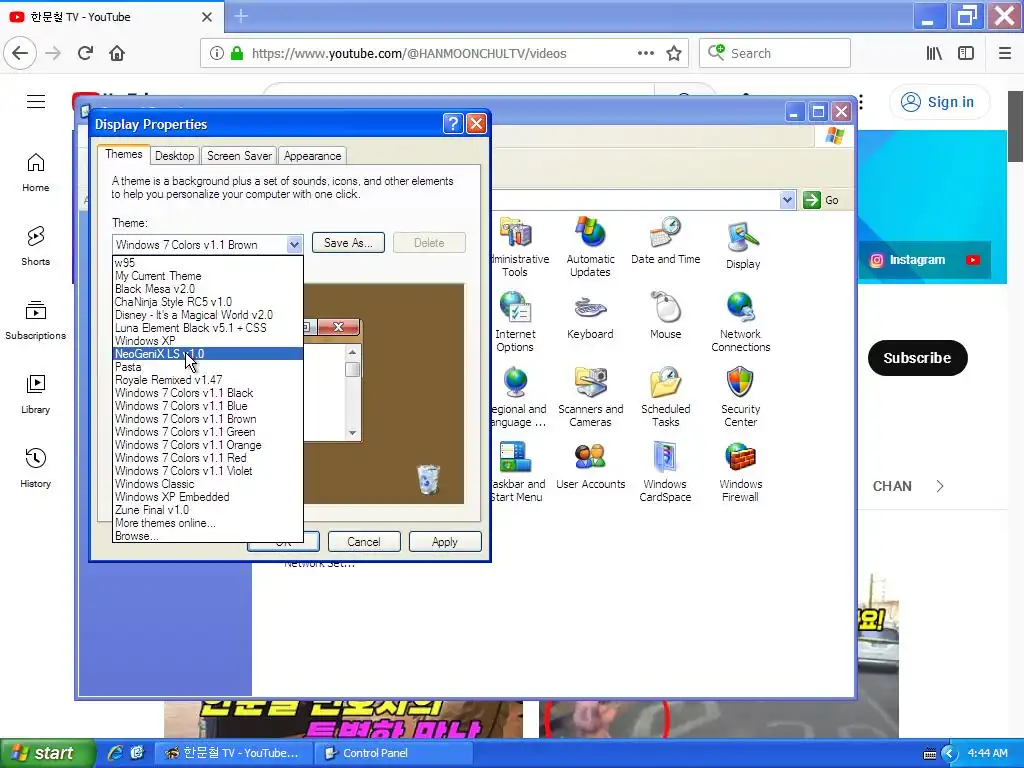Switch to the Screen Saver tab
Screen dimensions: 1024x768
[x=239, y=156]
